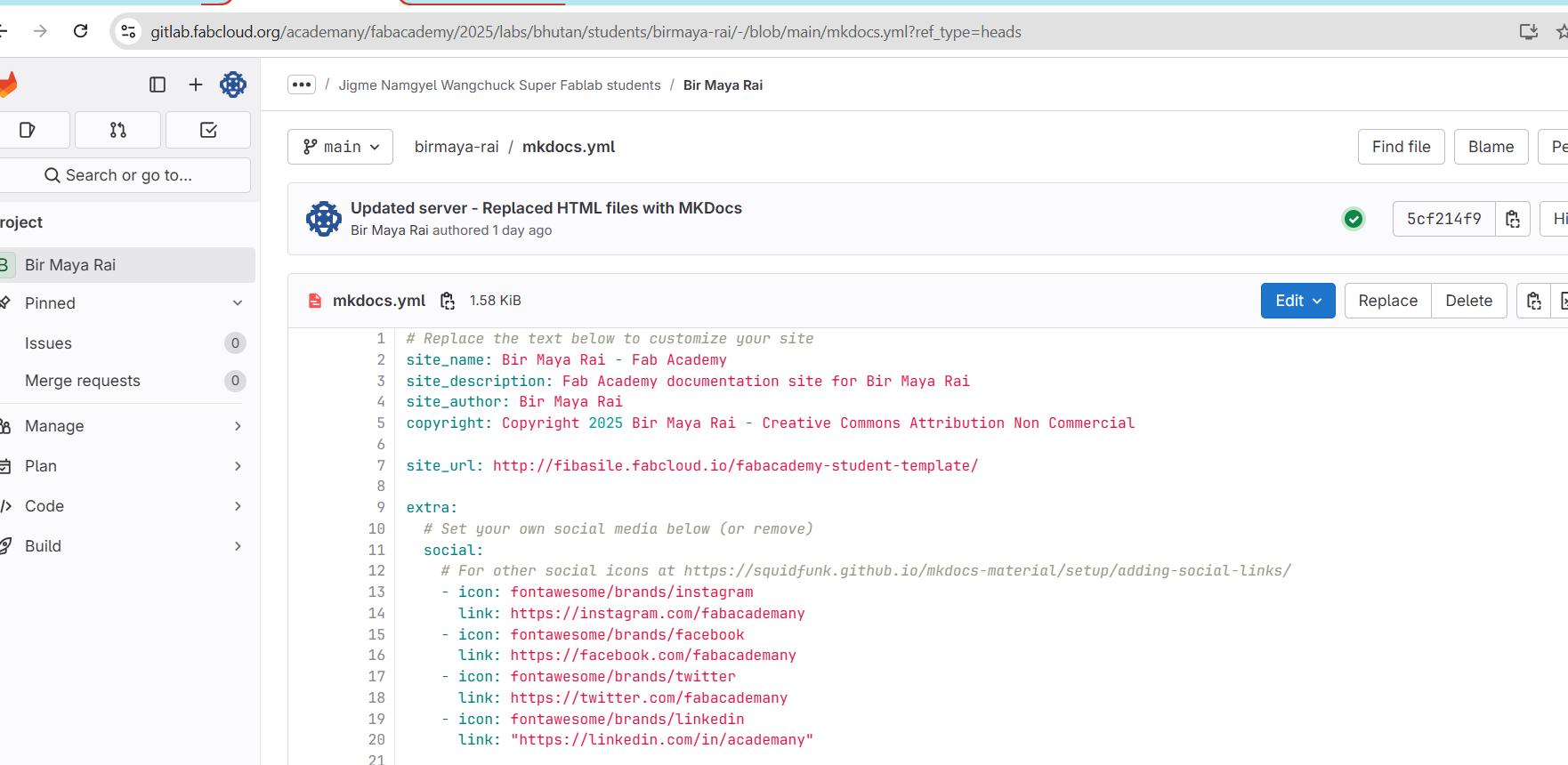The image size is (1568, 765).
Task: Open commit message Updated server link
Action: click(546, 208)
